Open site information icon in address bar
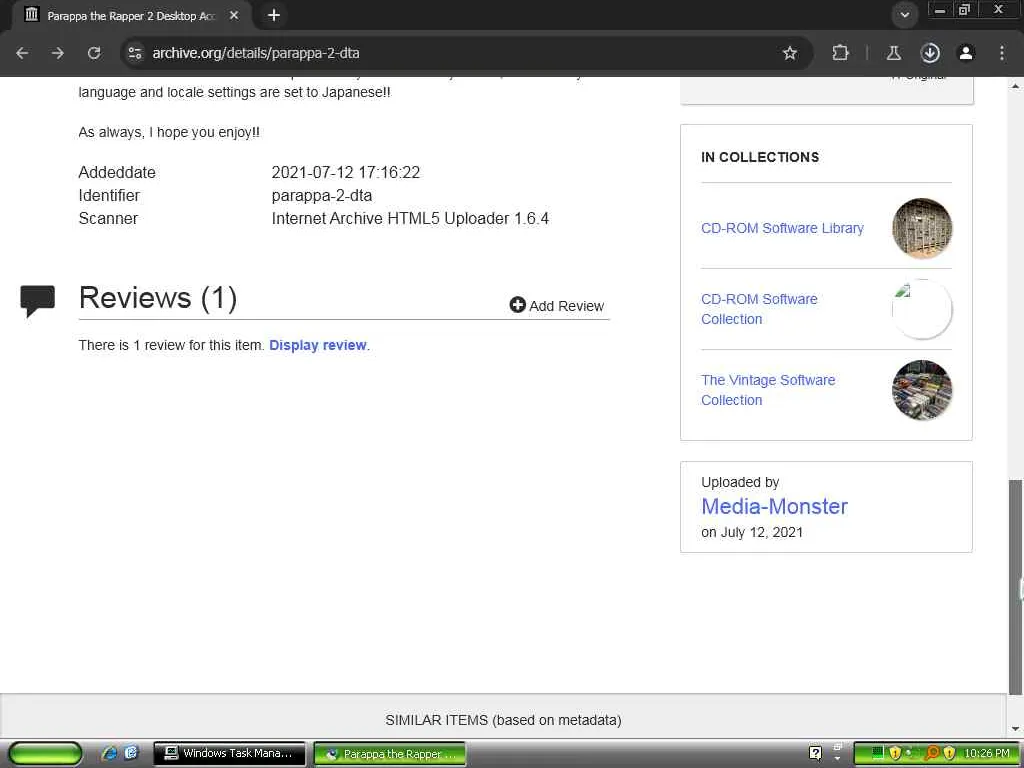 pyautogui.click(x=135, y=53)
